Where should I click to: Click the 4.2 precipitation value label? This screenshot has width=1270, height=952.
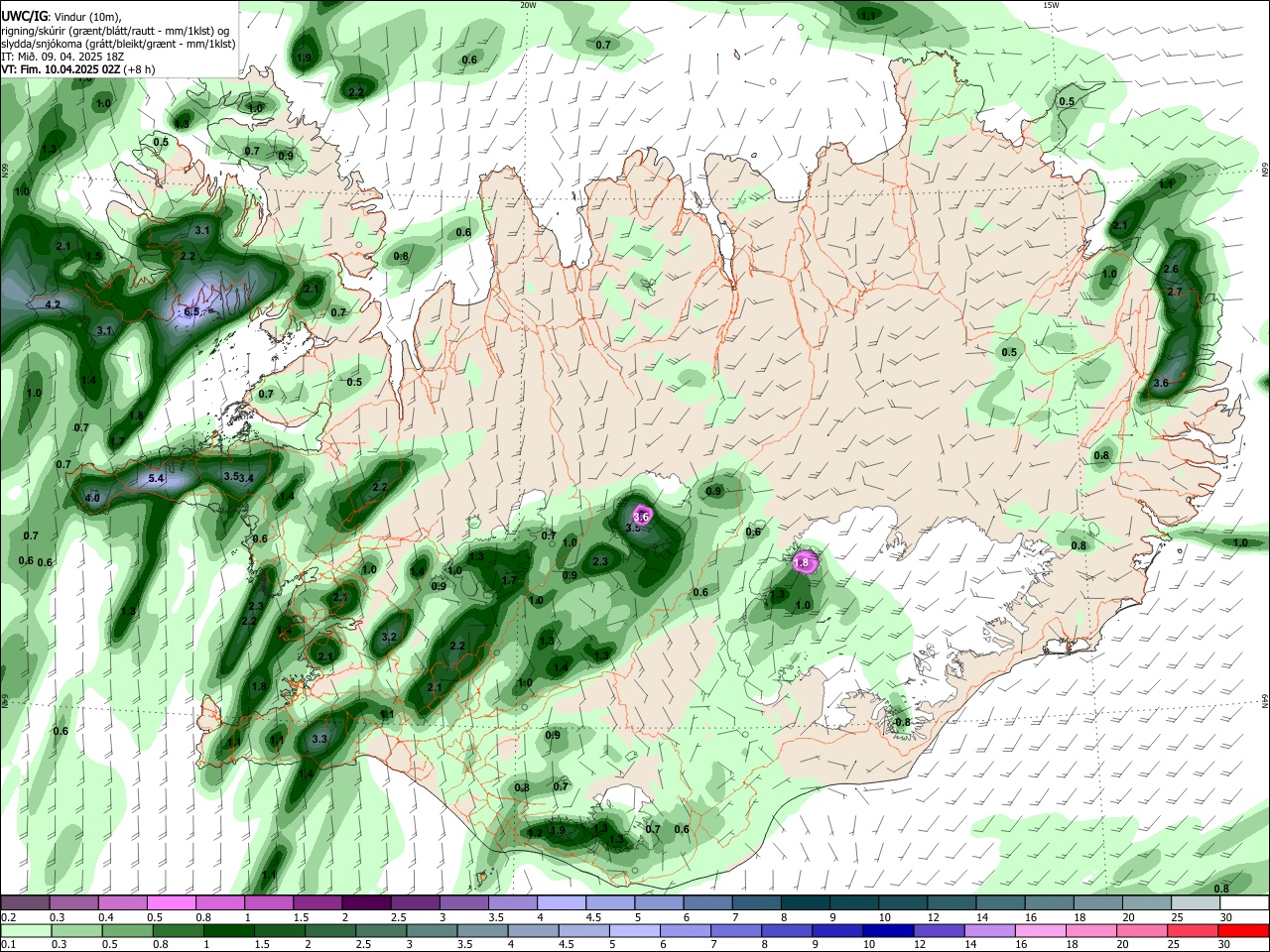pos(54,304)
